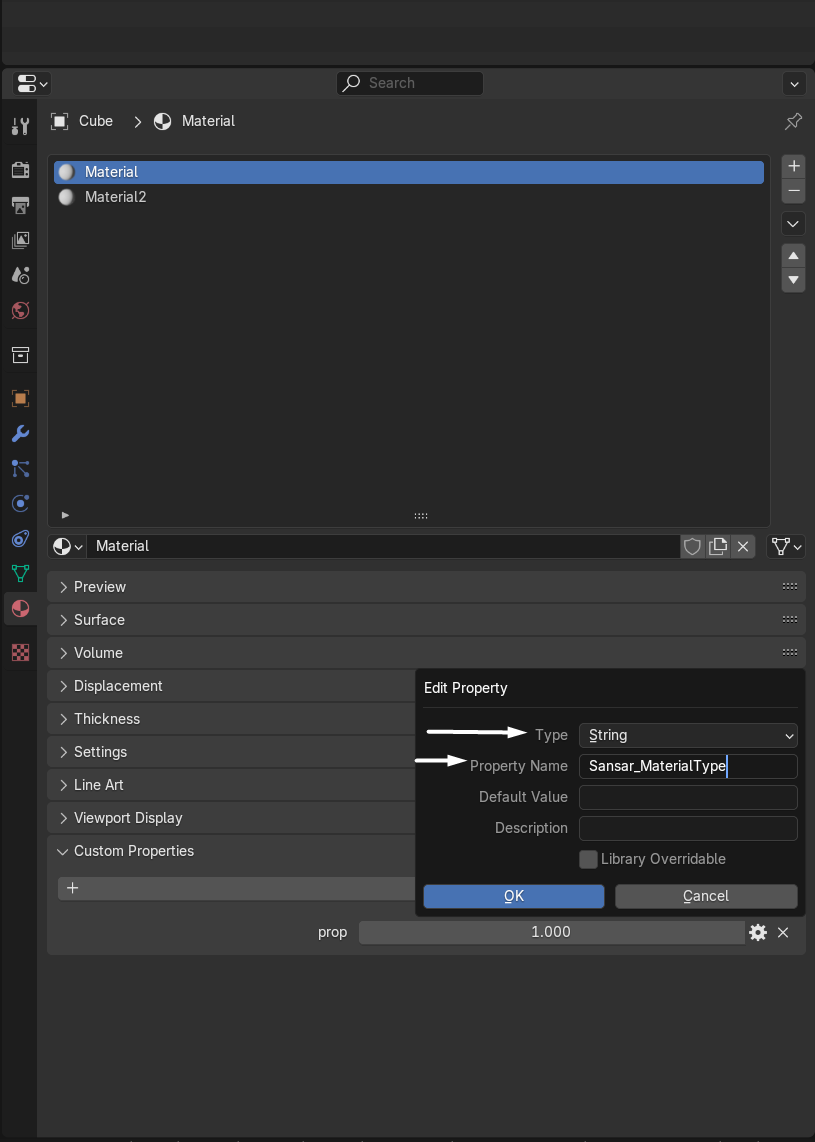
Task: Open the Tool properties tab
Action: tap(20, 126)
